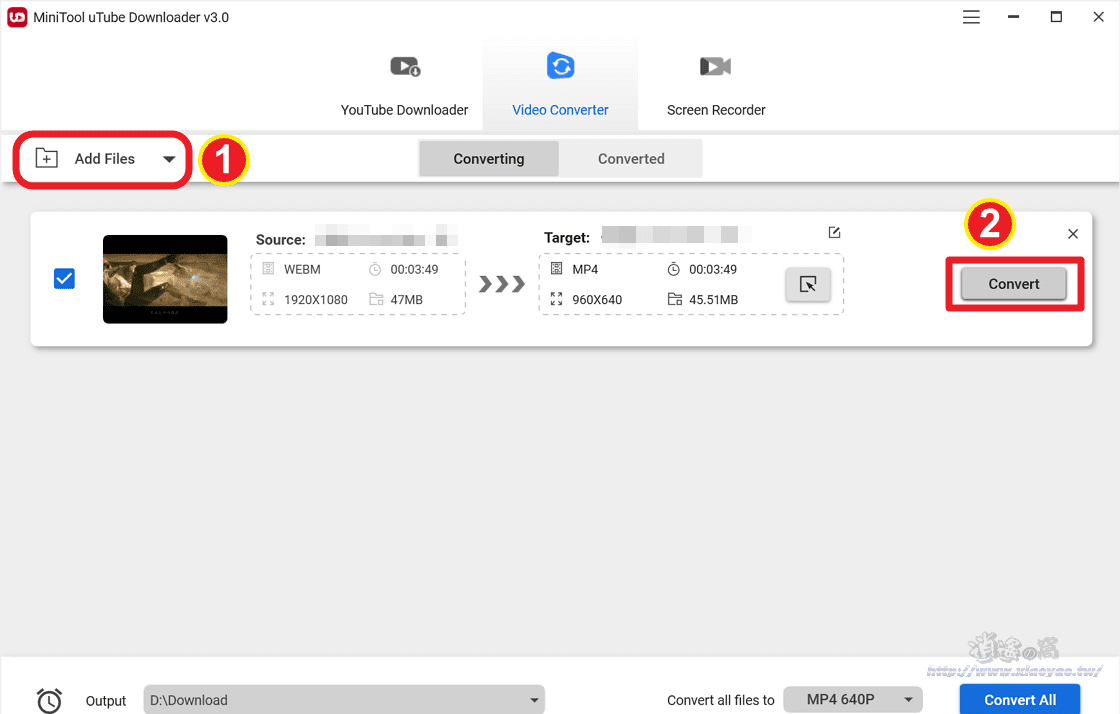The width and height of the screenshot is (1120, 714).
Task: Click the Convert All button
Action: click(1019, 699)
